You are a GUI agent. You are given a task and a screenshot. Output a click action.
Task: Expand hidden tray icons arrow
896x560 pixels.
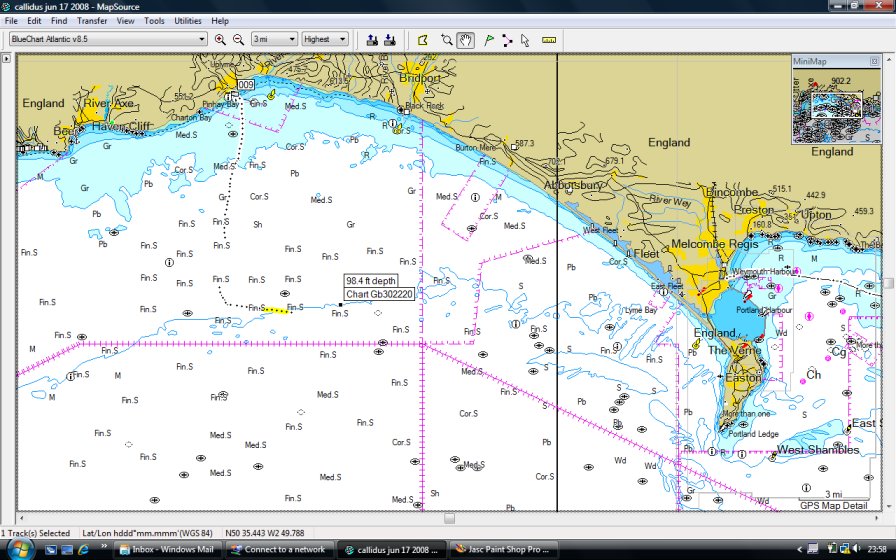tap(799, 549)
